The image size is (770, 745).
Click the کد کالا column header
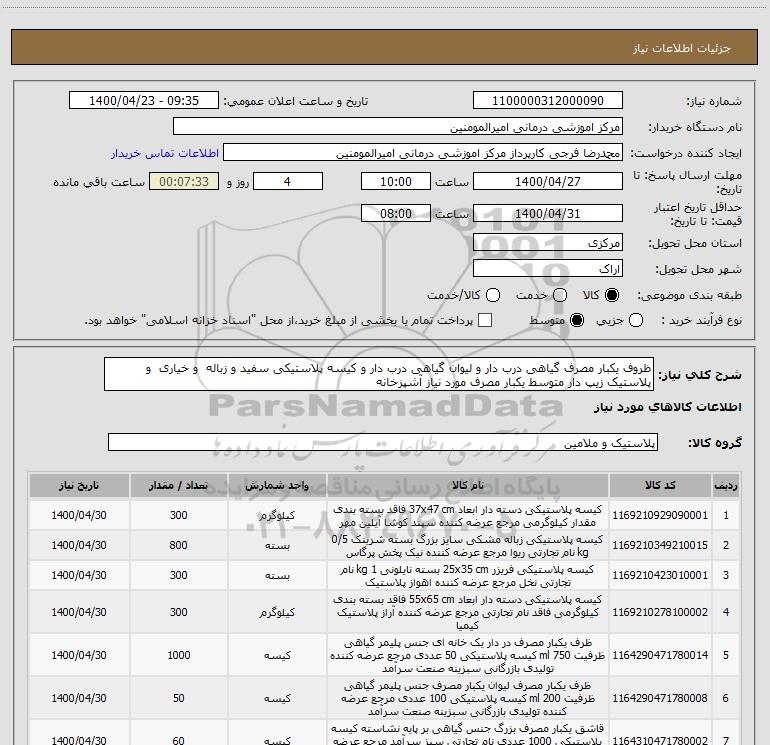[660, 486]
